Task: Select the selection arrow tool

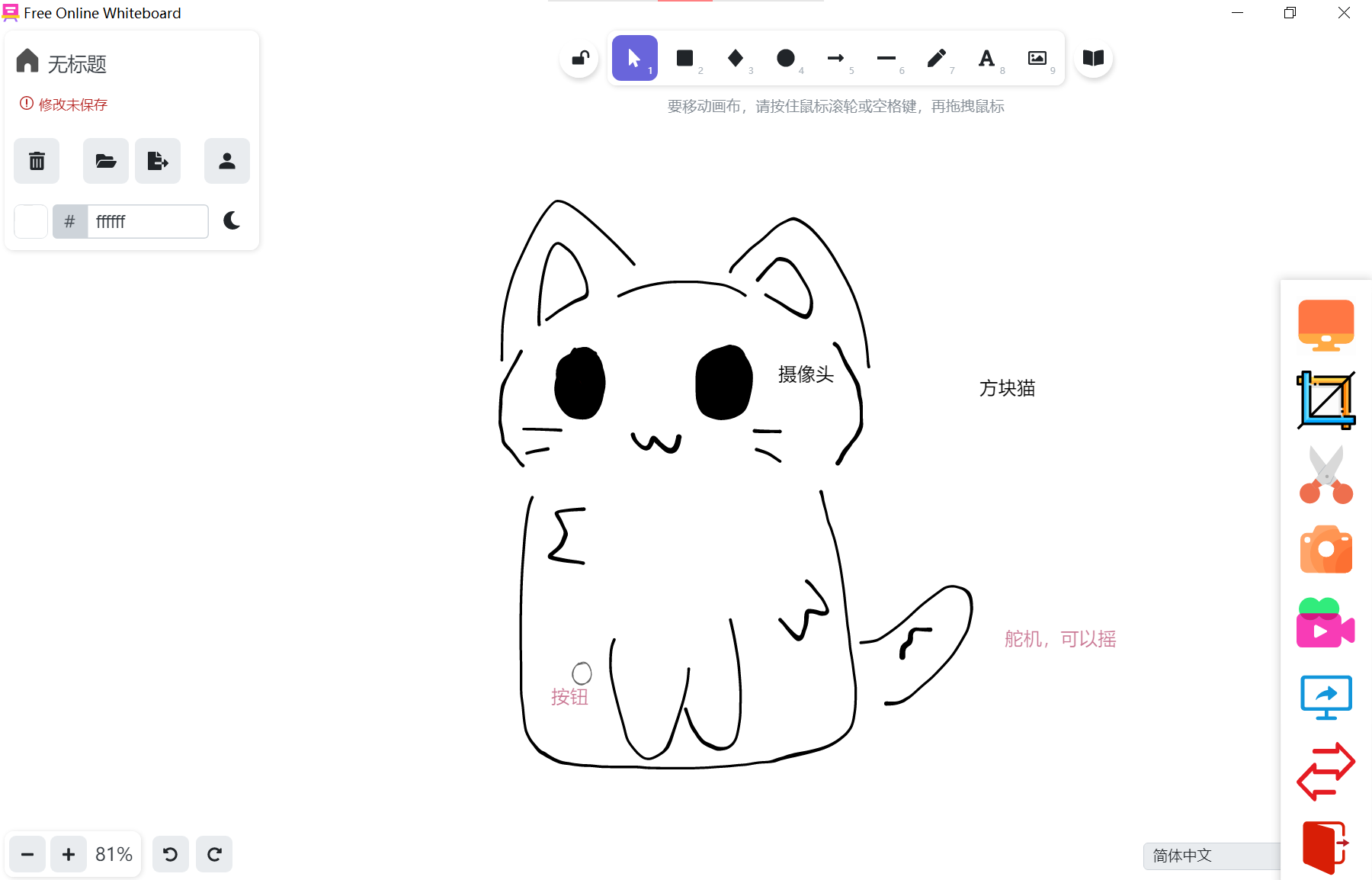Action: (x=635, y=58)
